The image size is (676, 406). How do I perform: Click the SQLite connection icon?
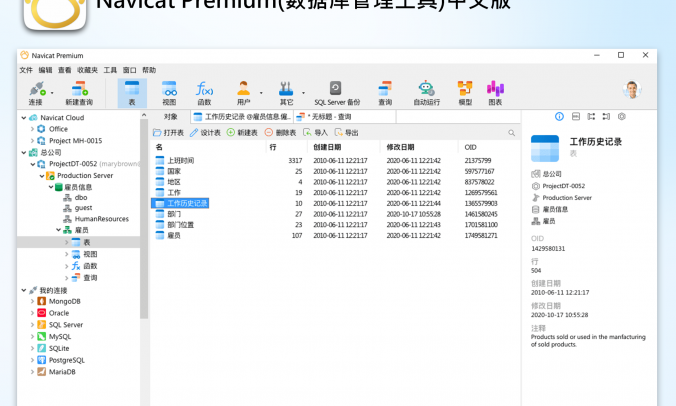[41, 348]
